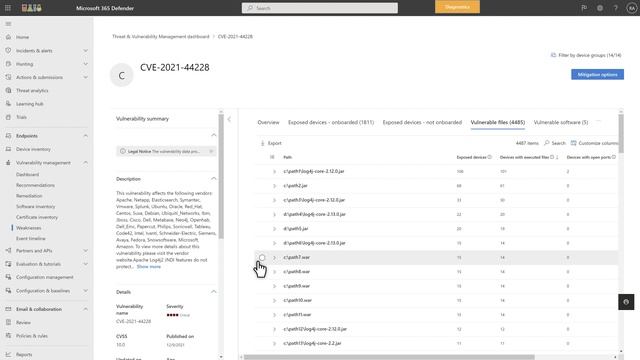Click Search above the files table

[x=555, y=143]
